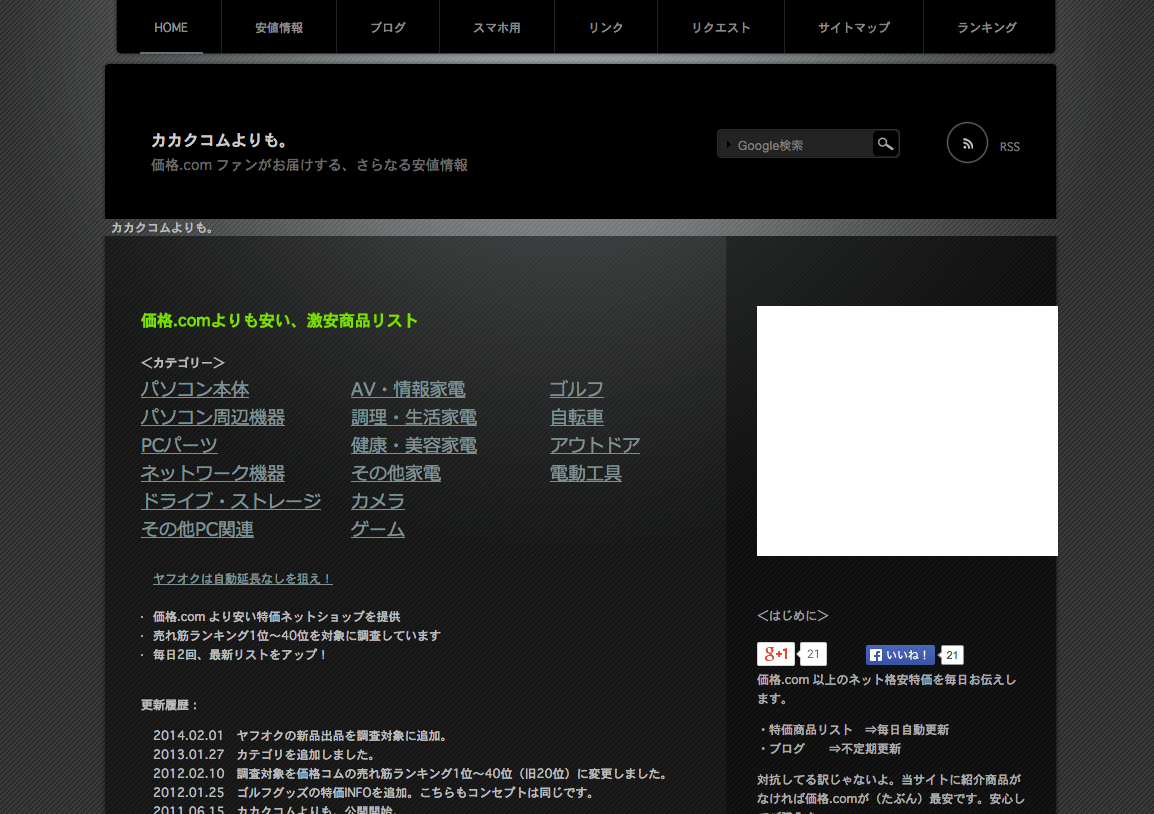Open the パソコン本体 category link

coord(195,389)
